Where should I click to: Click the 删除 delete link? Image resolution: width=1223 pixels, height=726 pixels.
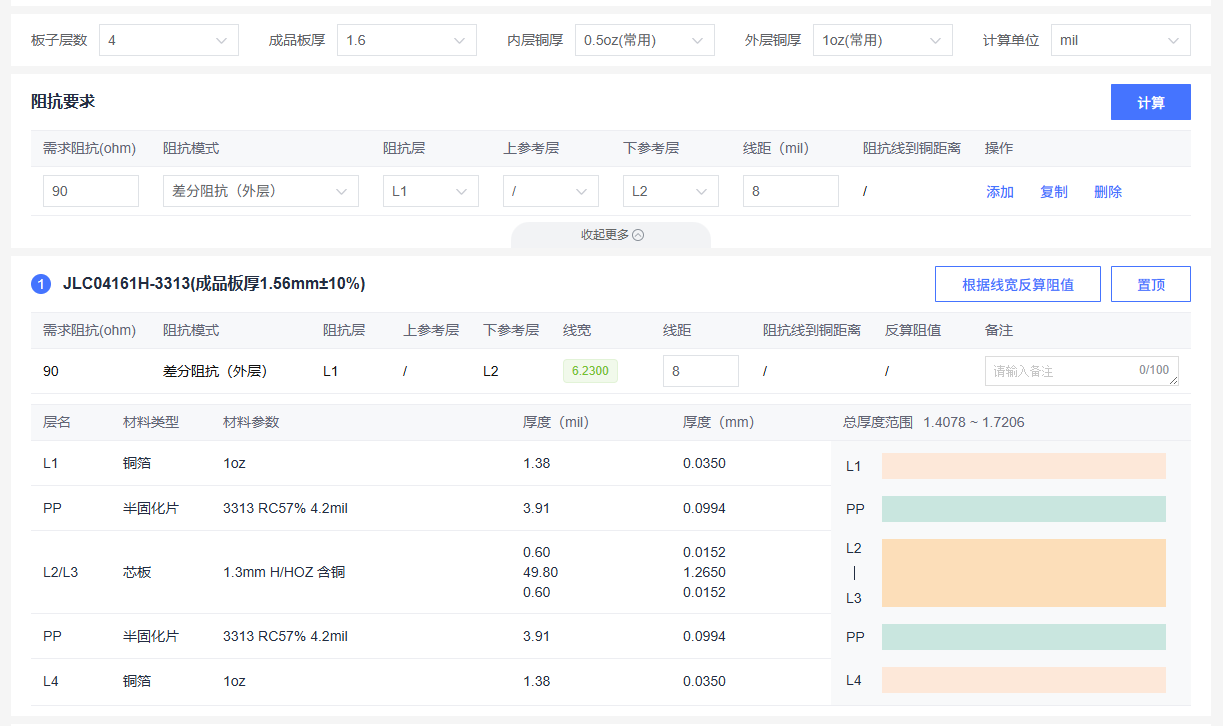[1108, 192]
